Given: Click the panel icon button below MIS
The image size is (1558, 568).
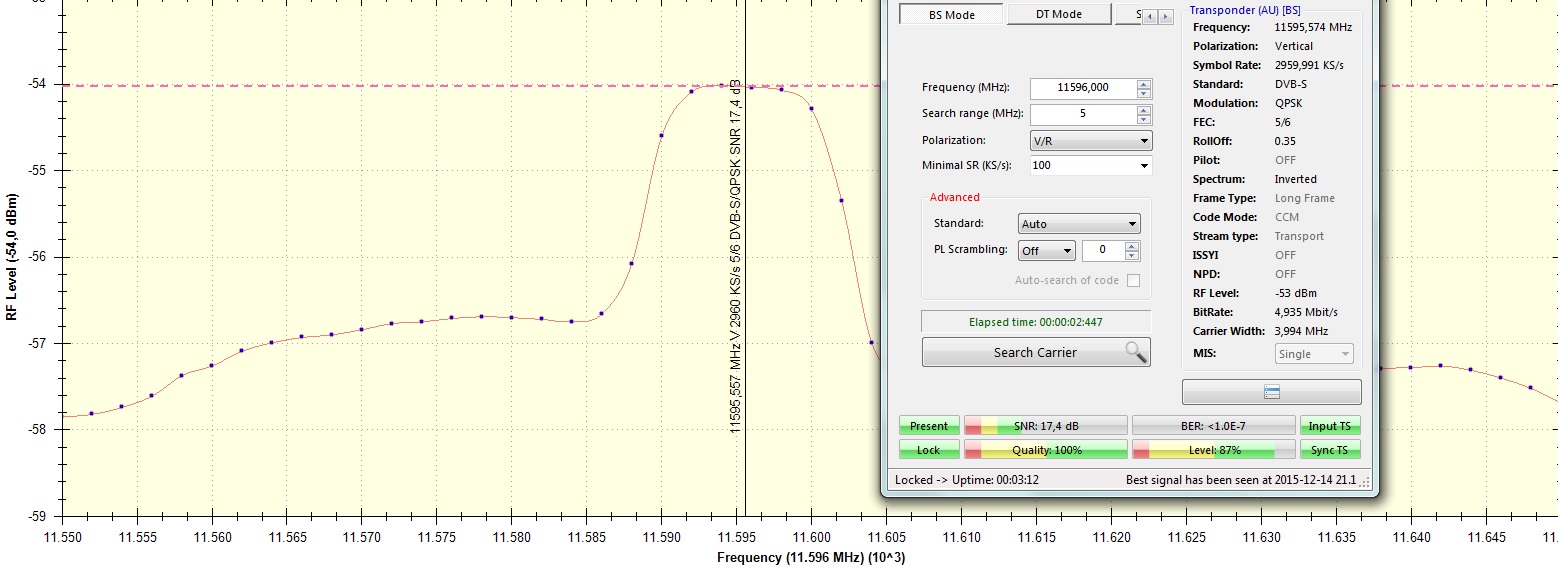Looking at the screenshot, I should 1271,392.
